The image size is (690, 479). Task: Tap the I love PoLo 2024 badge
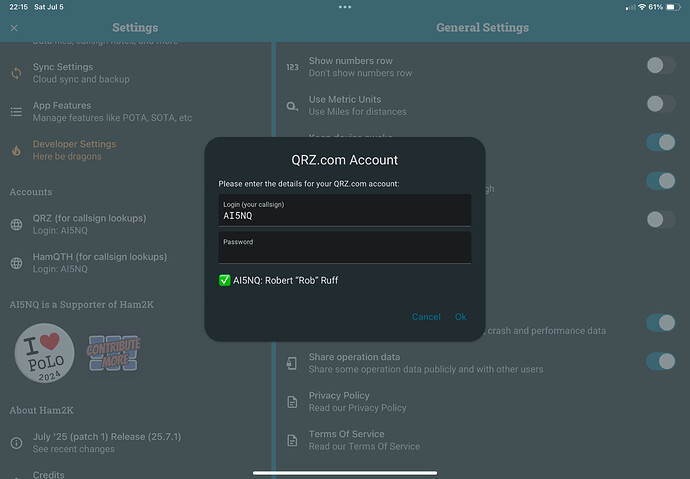[x=44, y=353]
